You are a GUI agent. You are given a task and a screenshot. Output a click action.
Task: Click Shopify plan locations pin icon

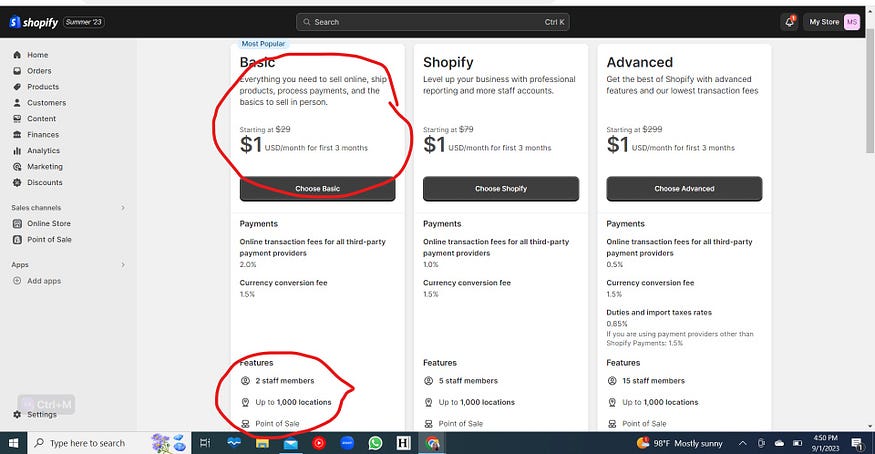click(429, 402)
